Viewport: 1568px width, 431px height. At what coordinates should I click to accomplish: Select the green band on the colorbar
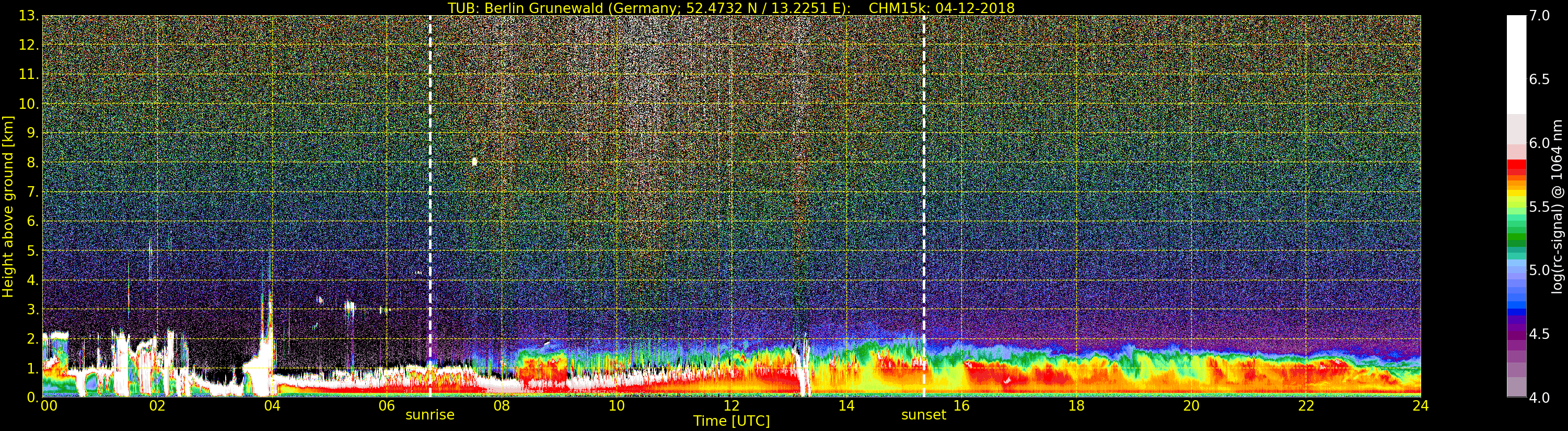tap(1516, 238)
